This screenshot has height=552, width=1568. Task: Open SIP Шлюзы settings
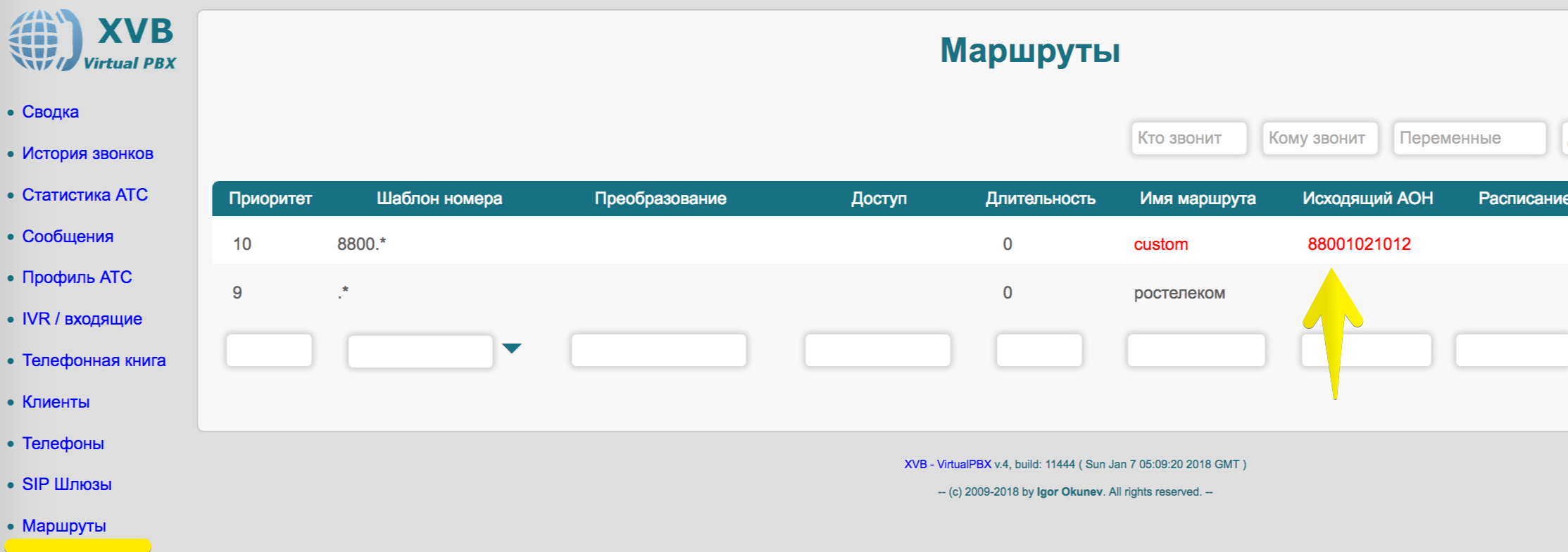pyautogui.click(x=67, y=484)
